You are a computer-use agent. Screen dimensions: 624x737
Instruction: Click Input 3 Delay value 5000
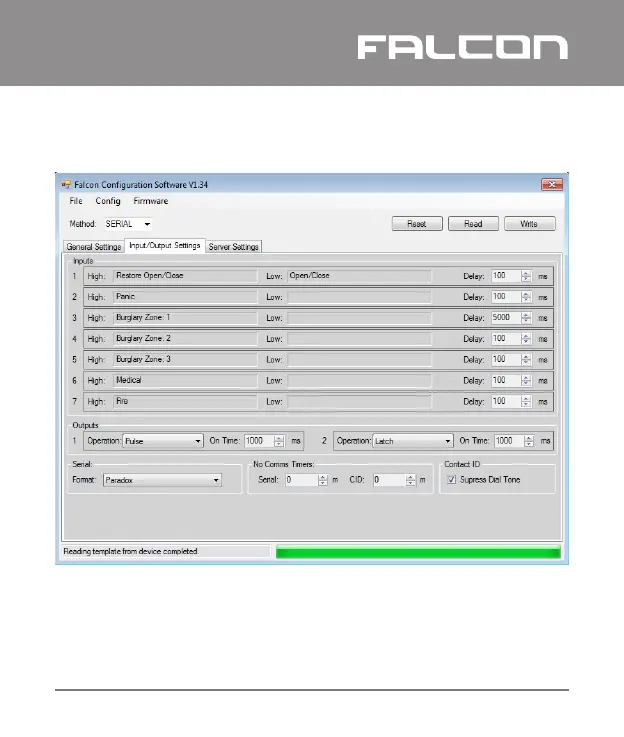506,318
